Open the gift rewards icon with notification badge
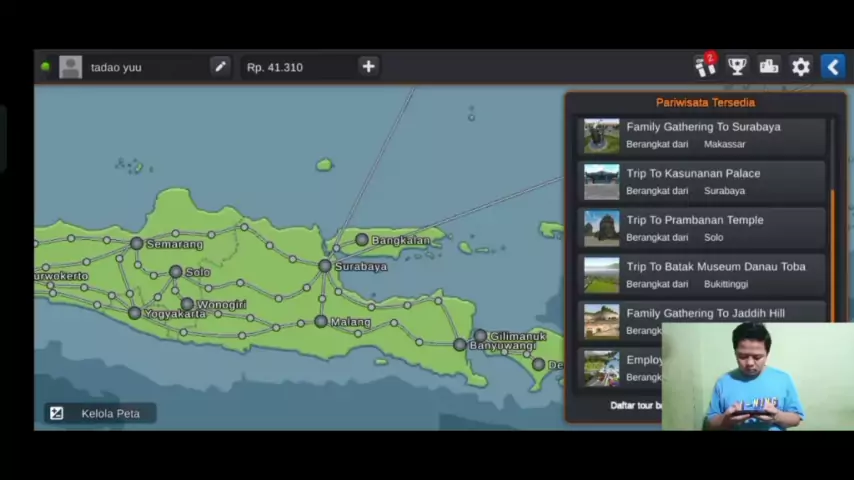The height and width of the screenshot is (480, 854). 705,66
